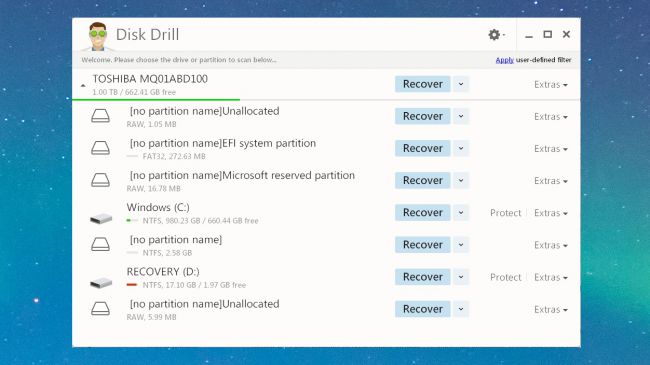Select '[no partition name]Microsoft reserved partition' text

coord(242,175)
